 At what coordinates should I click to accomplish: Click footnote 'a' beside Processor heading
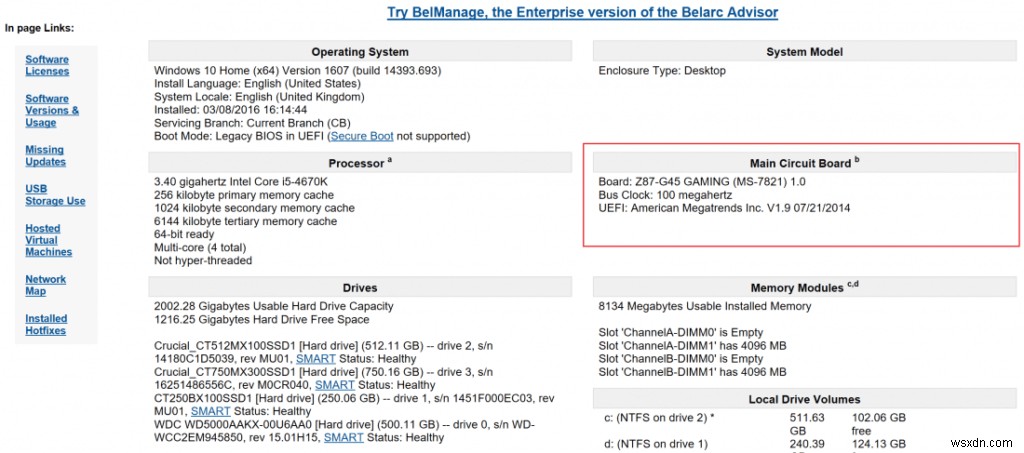point(388,160)
